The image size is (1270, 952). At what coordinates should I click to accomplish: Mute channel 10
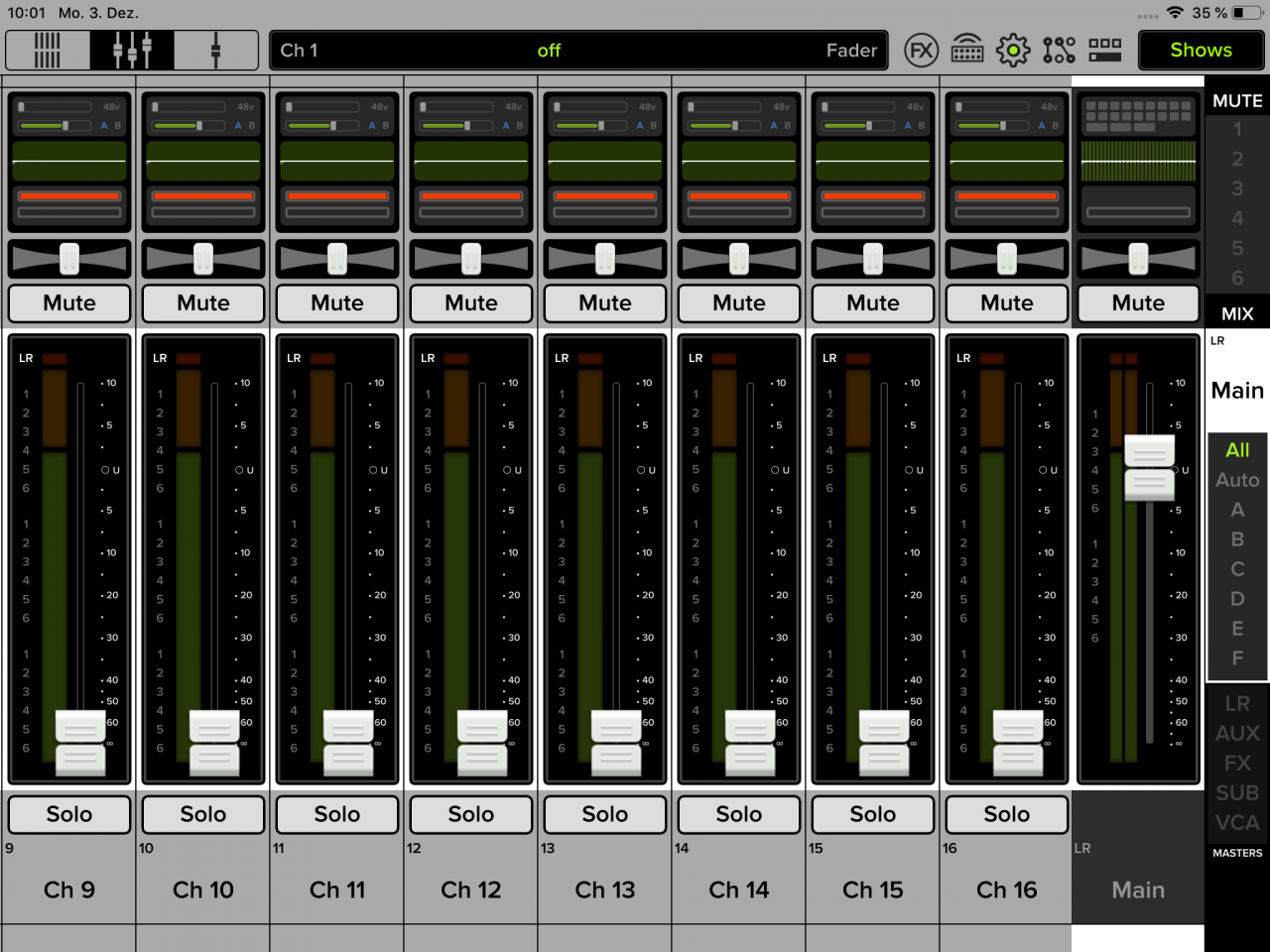coord(203,303)
